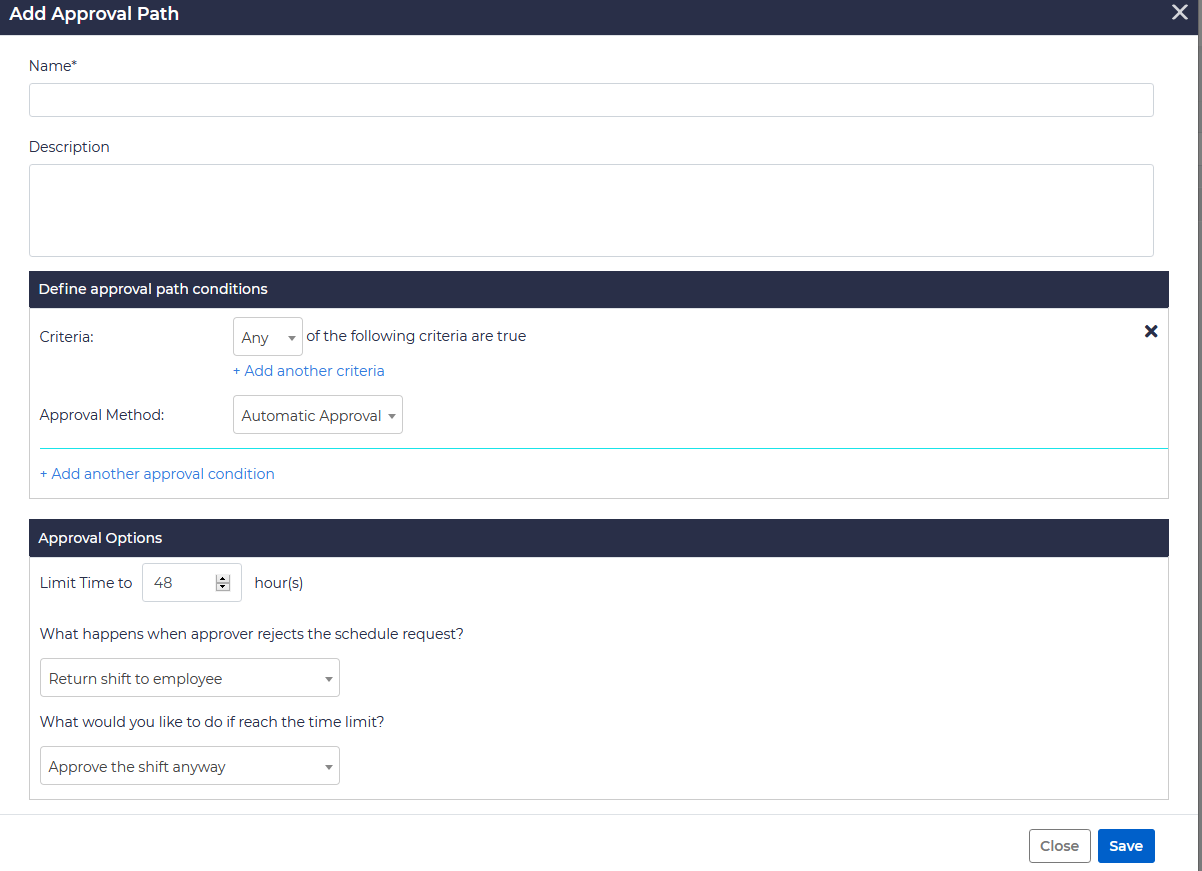The image size is (1202, 871).
Task: Open the 'Return shift to employee' dropdown
Action: click(x=189, y=678)
